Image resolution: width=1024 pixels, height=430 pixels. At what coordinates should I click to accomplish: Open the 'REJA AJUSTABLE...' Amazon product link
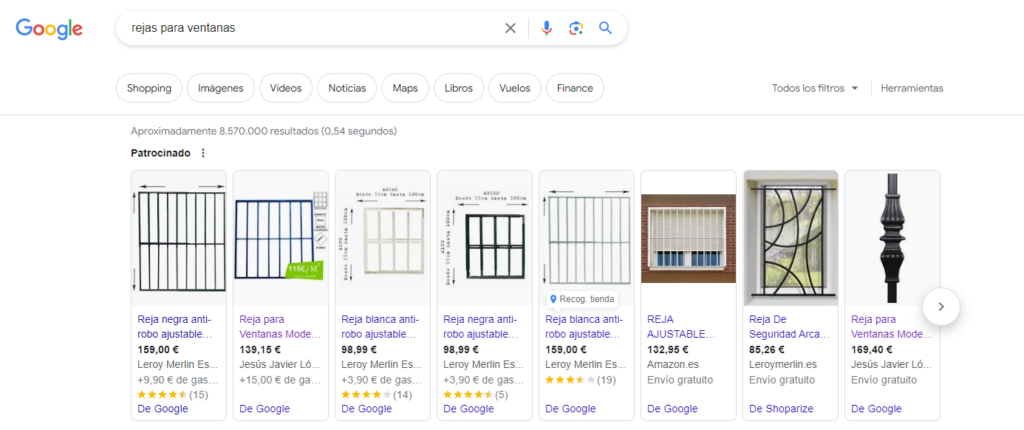point(681,327)
